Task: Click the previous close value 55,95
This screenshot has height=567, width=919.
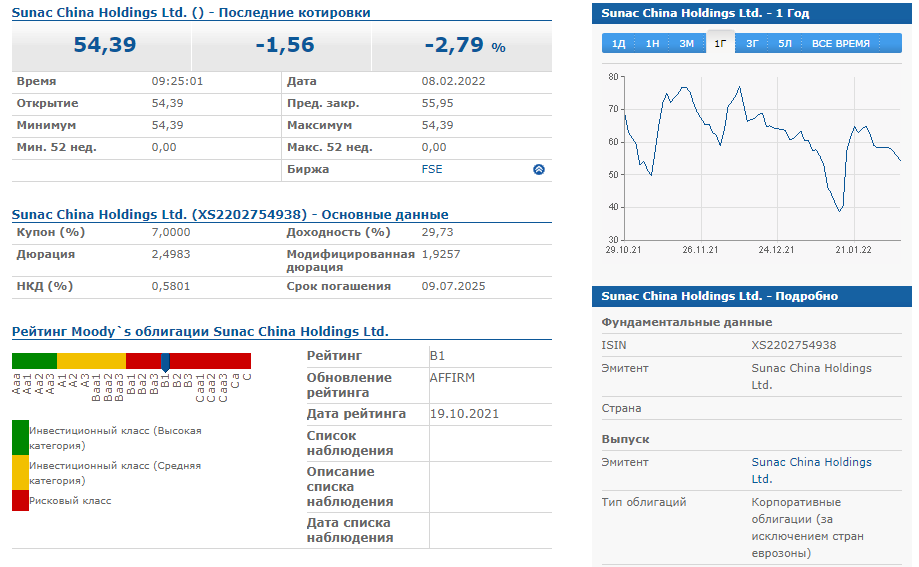Action: tap(437, 103)
